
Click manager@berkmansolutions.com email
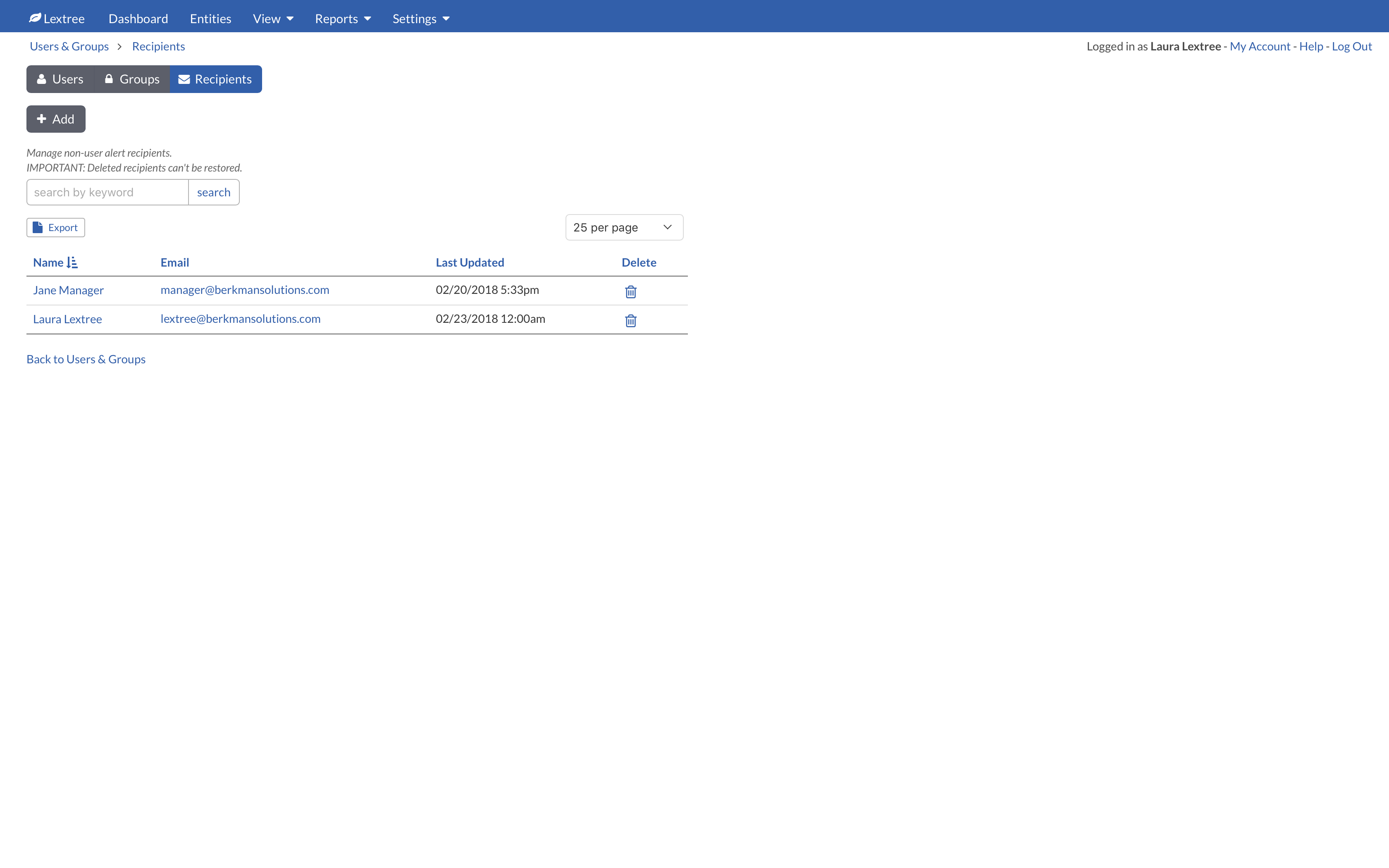(x=244, y=290)
